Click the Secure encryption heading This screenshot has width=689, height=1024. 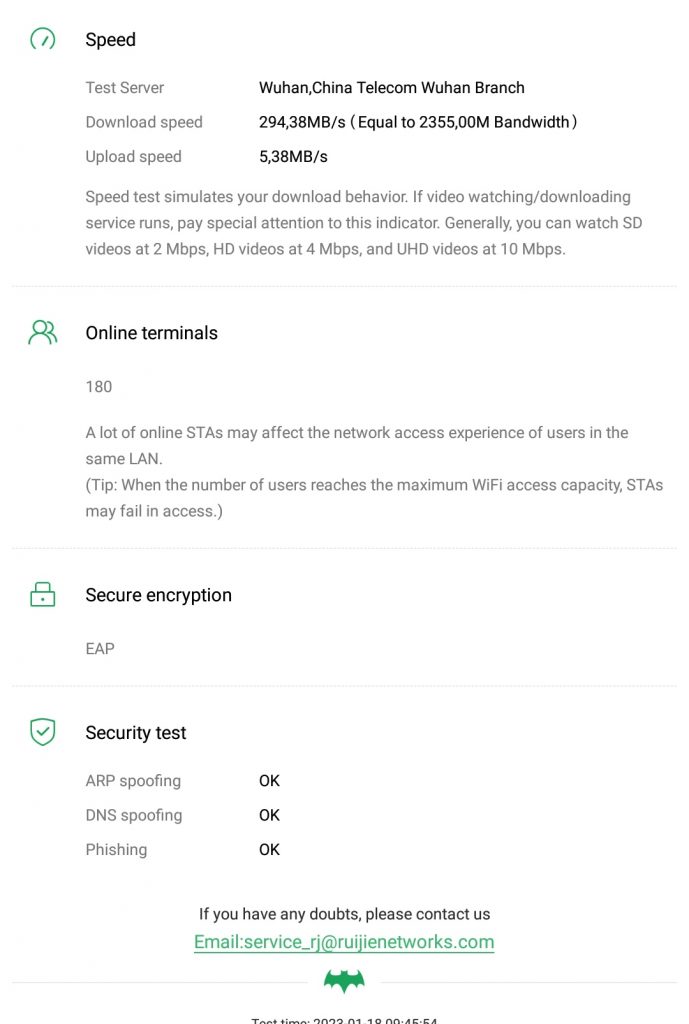tap(158, 595)
